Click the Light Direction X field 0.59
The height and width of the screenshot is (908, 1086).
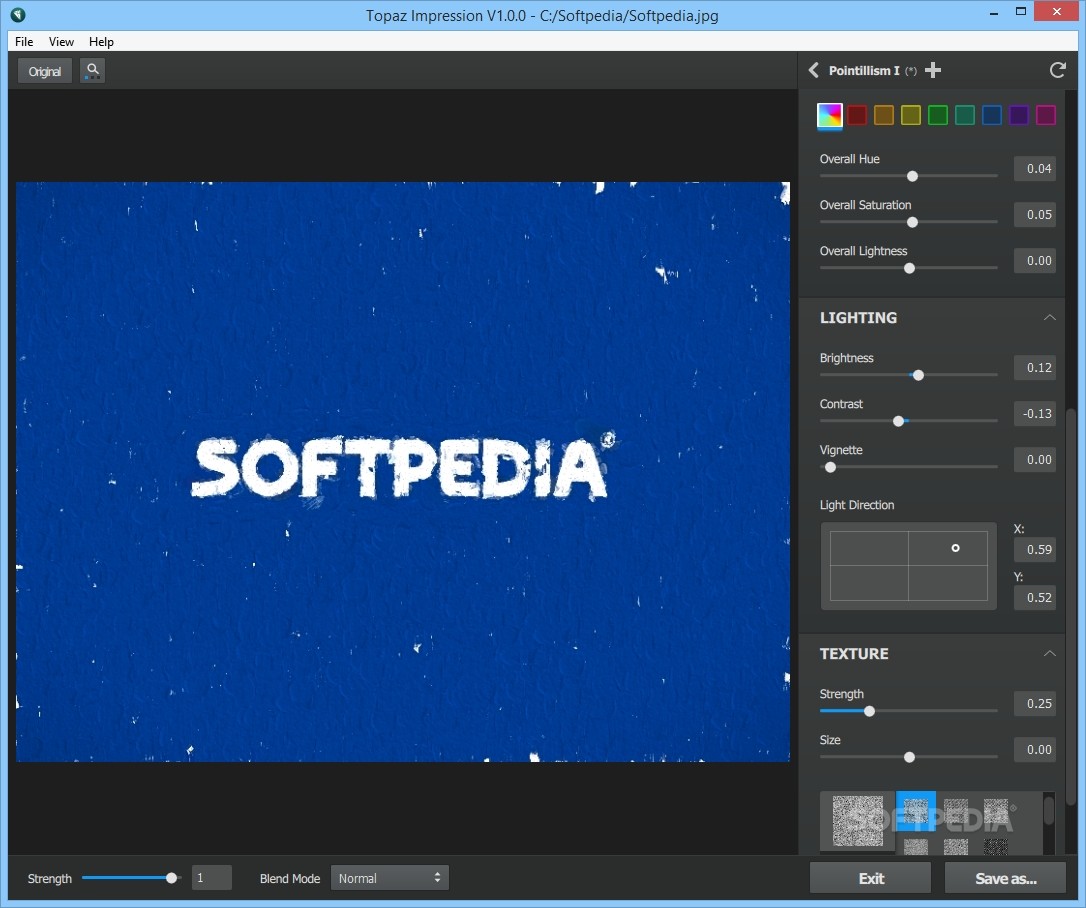coord(1035,549)
